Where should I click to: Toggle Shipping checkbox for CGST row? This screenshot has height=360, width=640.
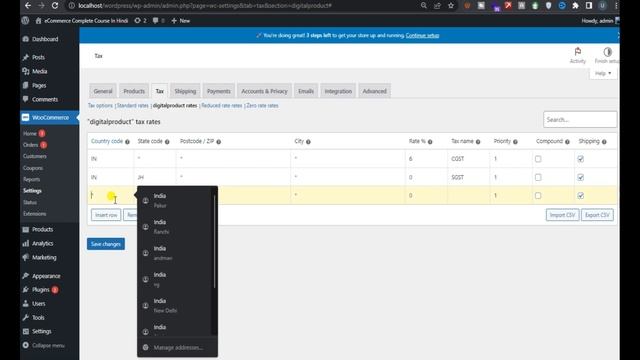(x=580, y=159)
